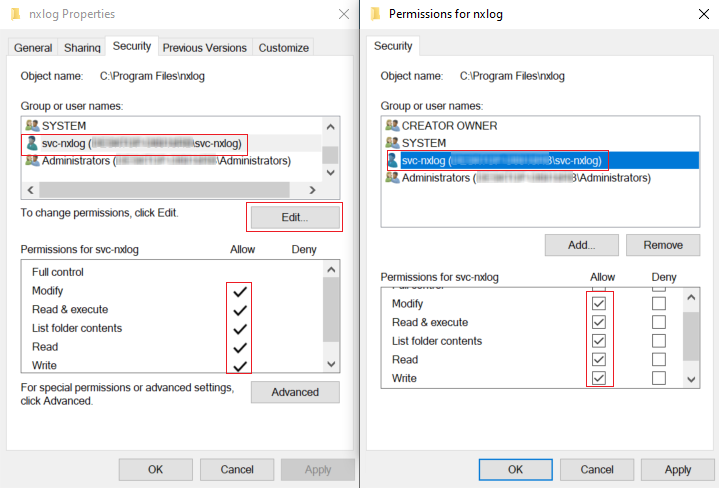Viewport: 719px width, 488px height.
Task: Select the svc-nxlog user icon in Properties list
Action: point(32,144)
